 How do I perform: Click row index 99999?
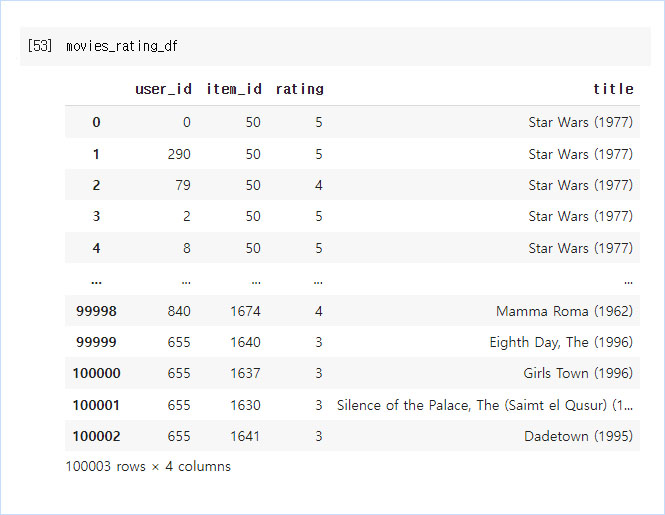click(96, 342)
